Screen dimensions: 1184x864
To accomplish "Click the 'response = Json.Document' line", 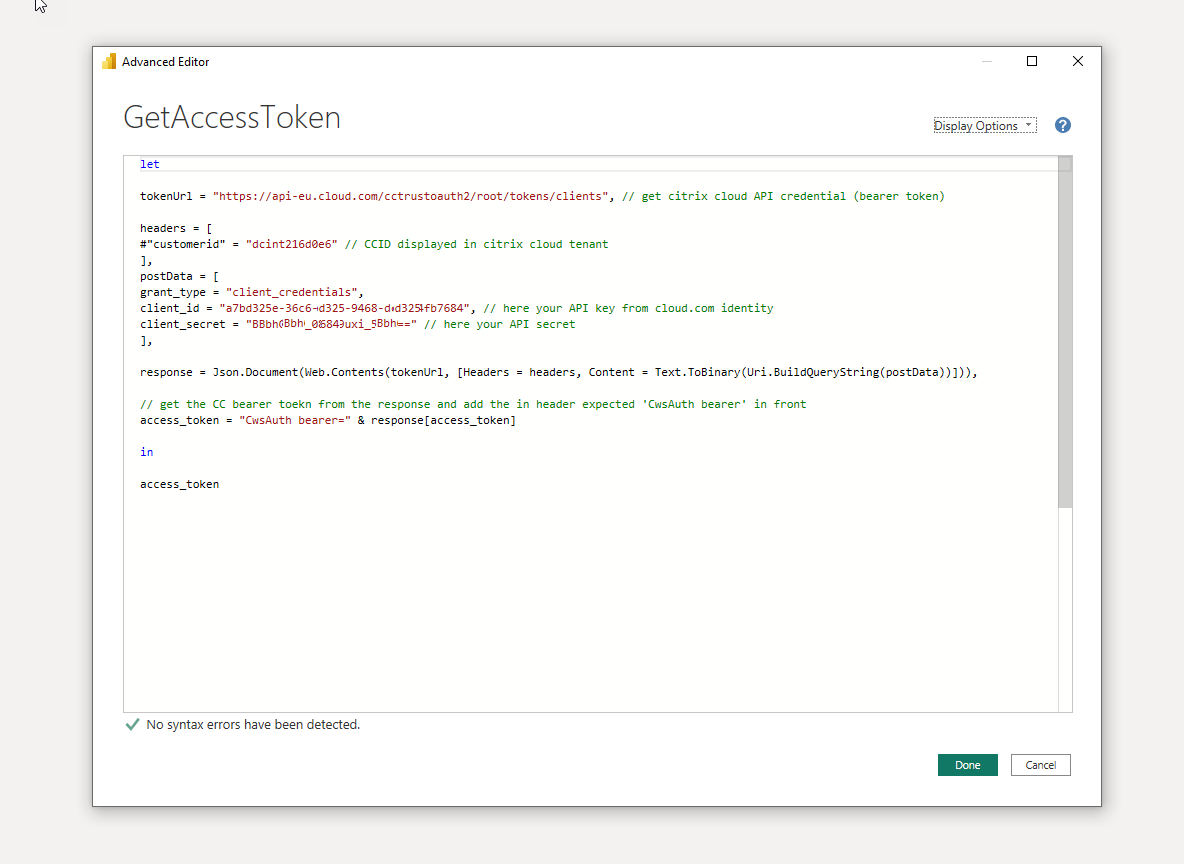I will click(558, 372).
